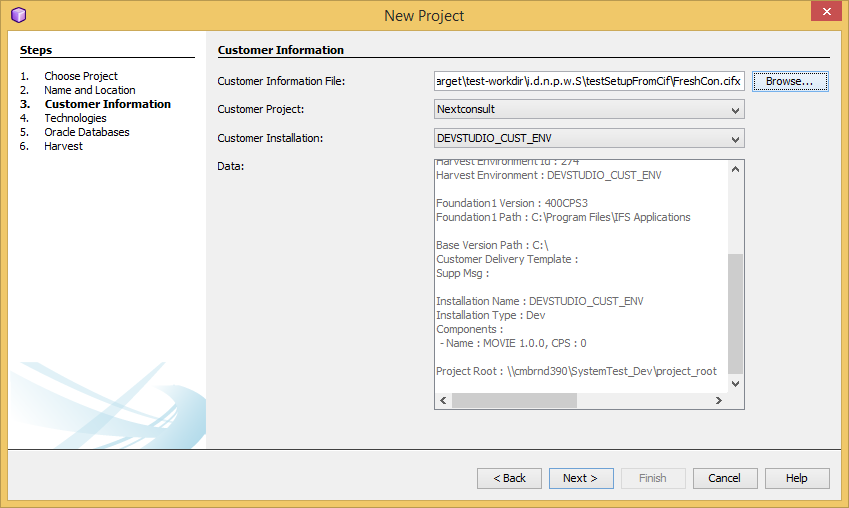The image size is (849, 508).
Task: Click the NetBeans cube icon in title bar
Action: pyautogui.click(x=18, y=15)
